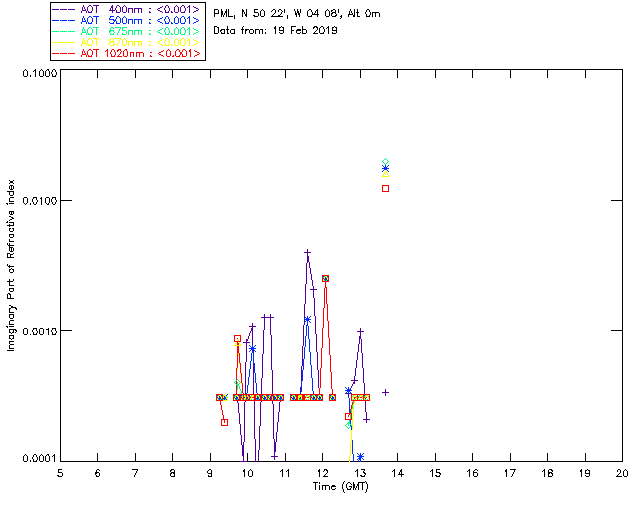Click the 0.1000 y-axis tick label
The width and height of the screenshot is (640, 512).
(x=36, y=74)
